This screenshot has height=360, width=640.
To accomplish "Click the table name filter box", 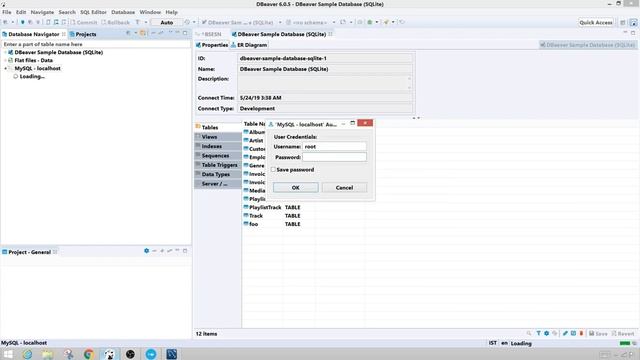I will click(x=96, y=44).
